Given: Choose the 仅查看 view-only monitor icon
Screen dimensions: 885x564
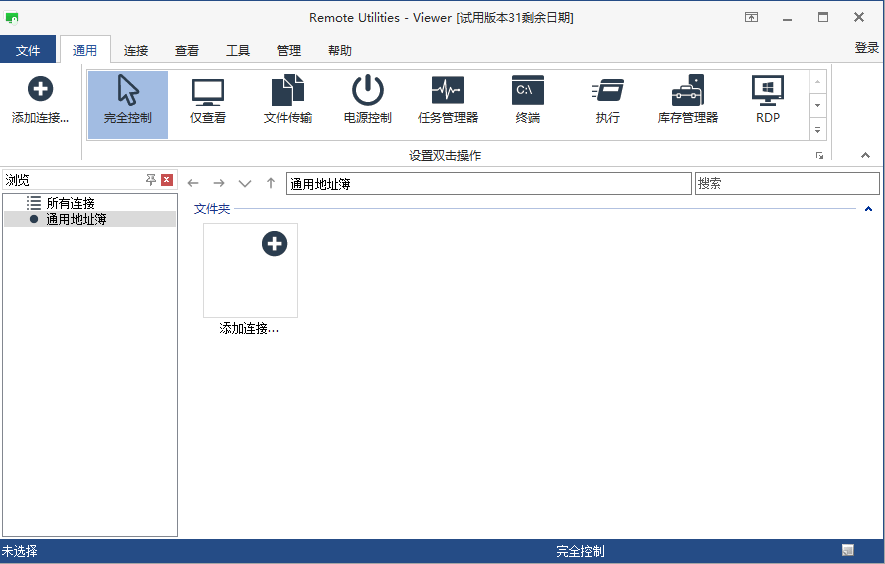Looking at the screenshot, I should click(x=208, y=91).
